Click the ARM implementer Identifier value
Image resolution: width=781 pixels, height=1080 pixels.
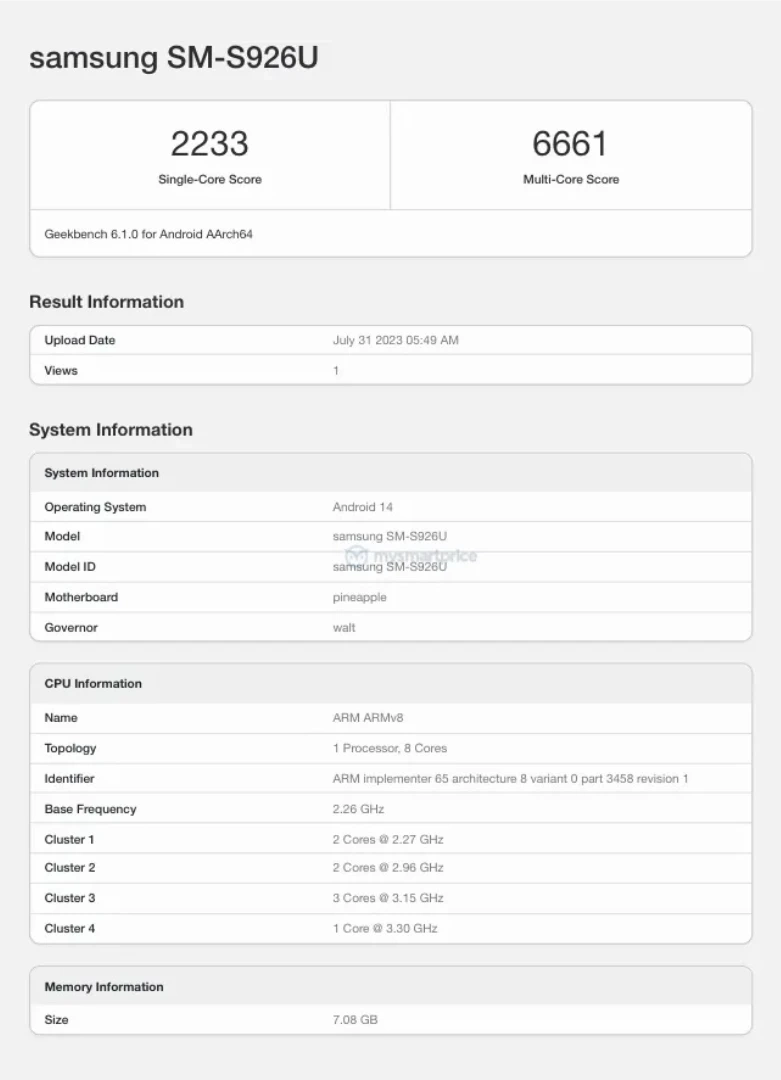(x=510, y=778)
